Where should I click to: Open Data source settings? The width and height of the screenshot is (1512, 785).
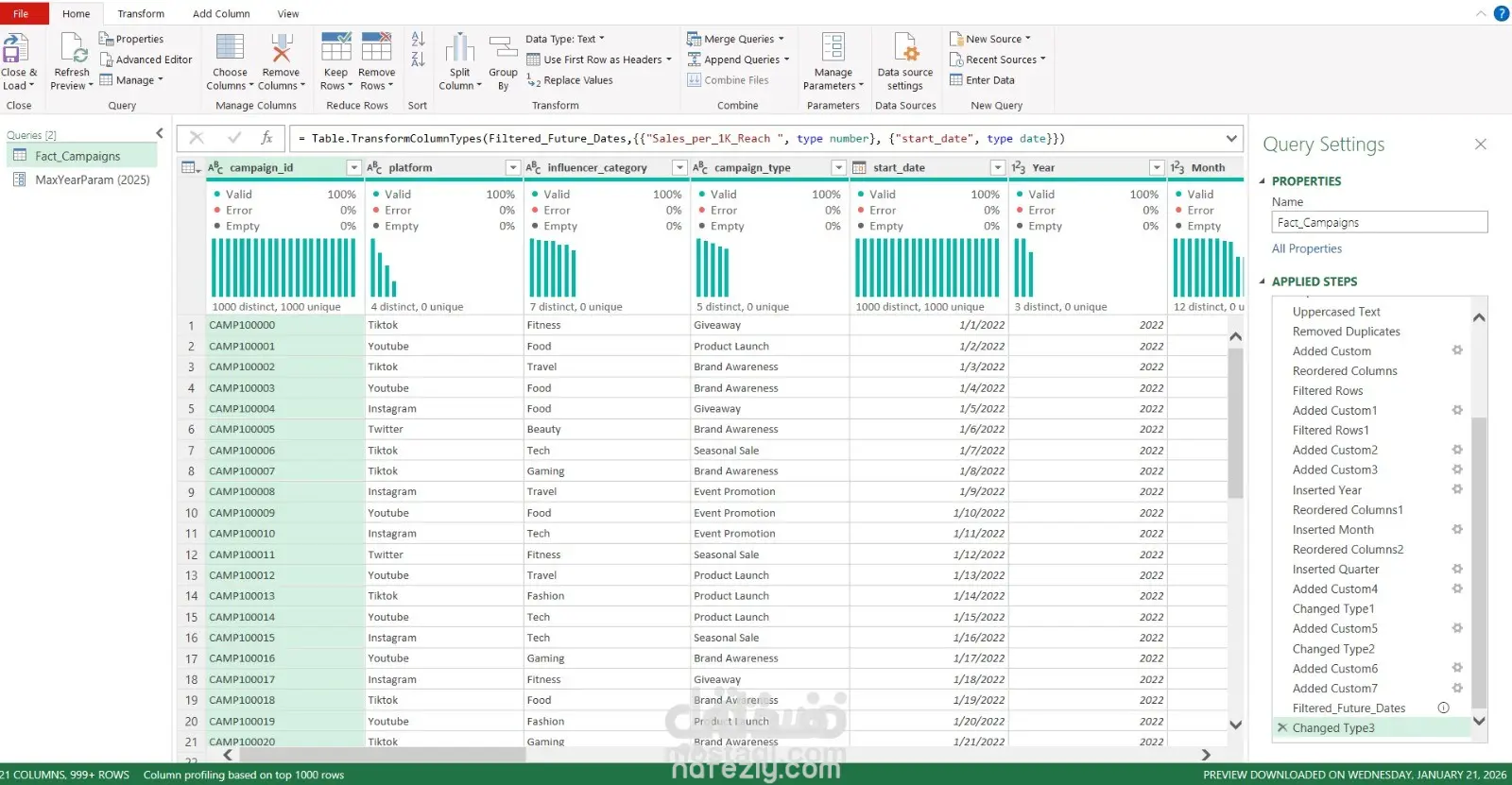[x=904, y=48]
